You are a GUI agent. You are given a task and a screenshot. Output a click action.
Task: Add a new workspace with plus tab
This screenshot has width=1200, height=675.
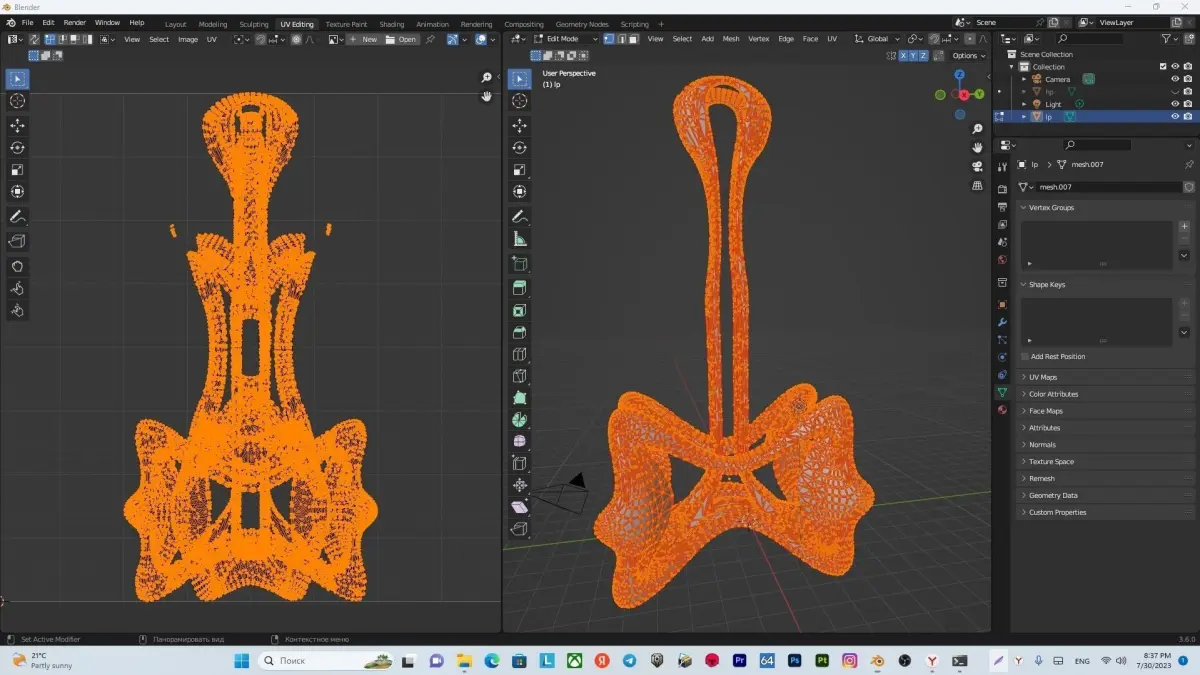click(x=661, y=24)
